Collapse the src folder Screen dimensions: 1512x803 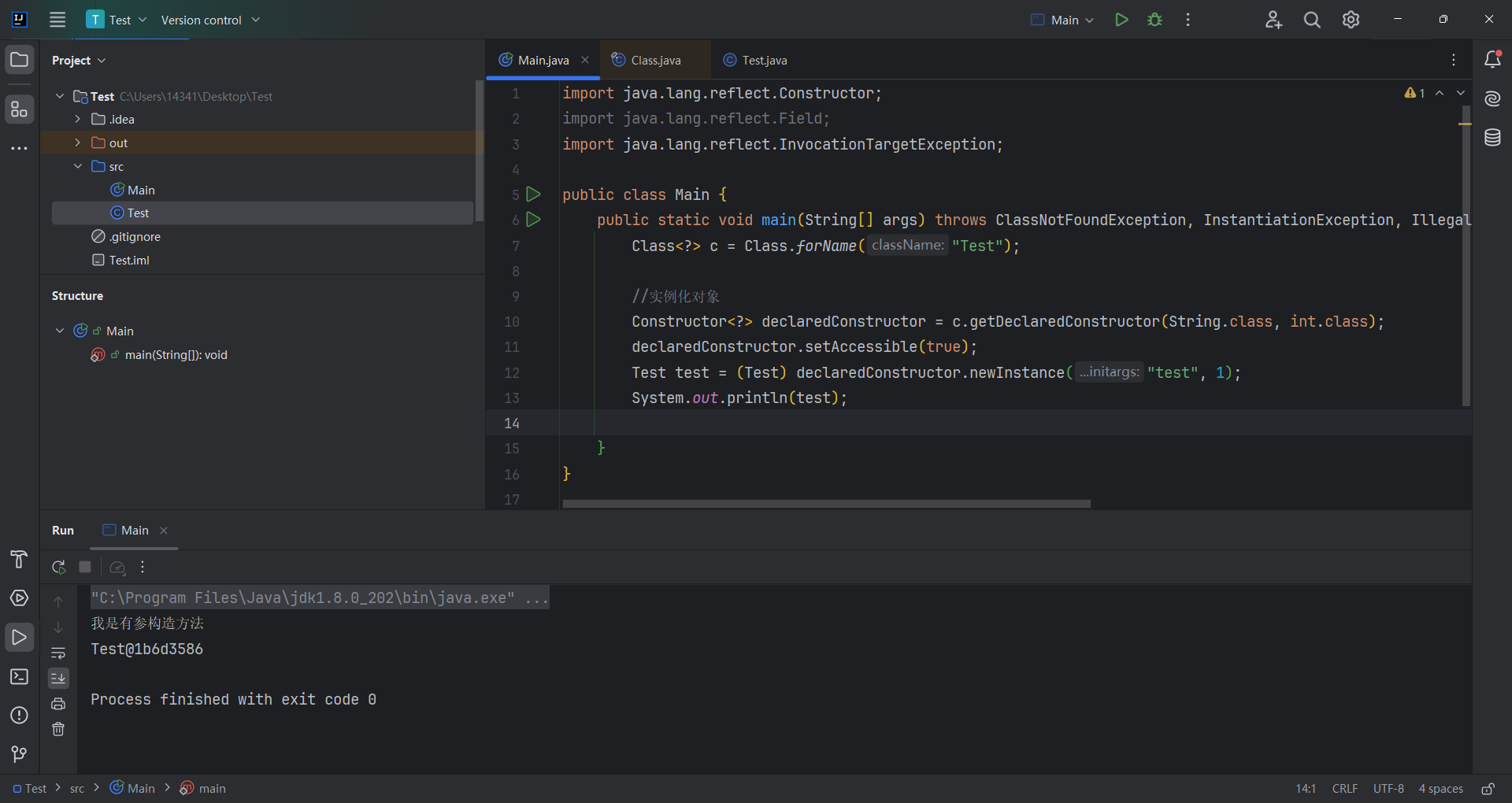77,166
